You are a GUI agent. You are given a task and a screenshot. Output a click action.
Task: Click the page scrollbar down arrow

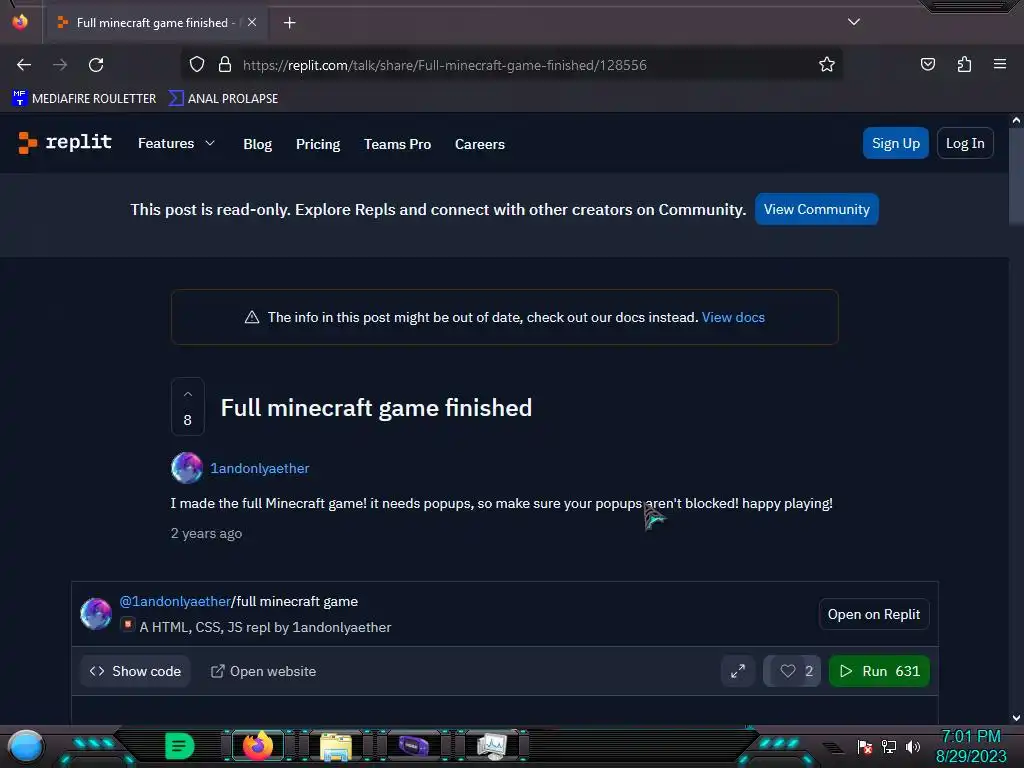[1016, 718]
